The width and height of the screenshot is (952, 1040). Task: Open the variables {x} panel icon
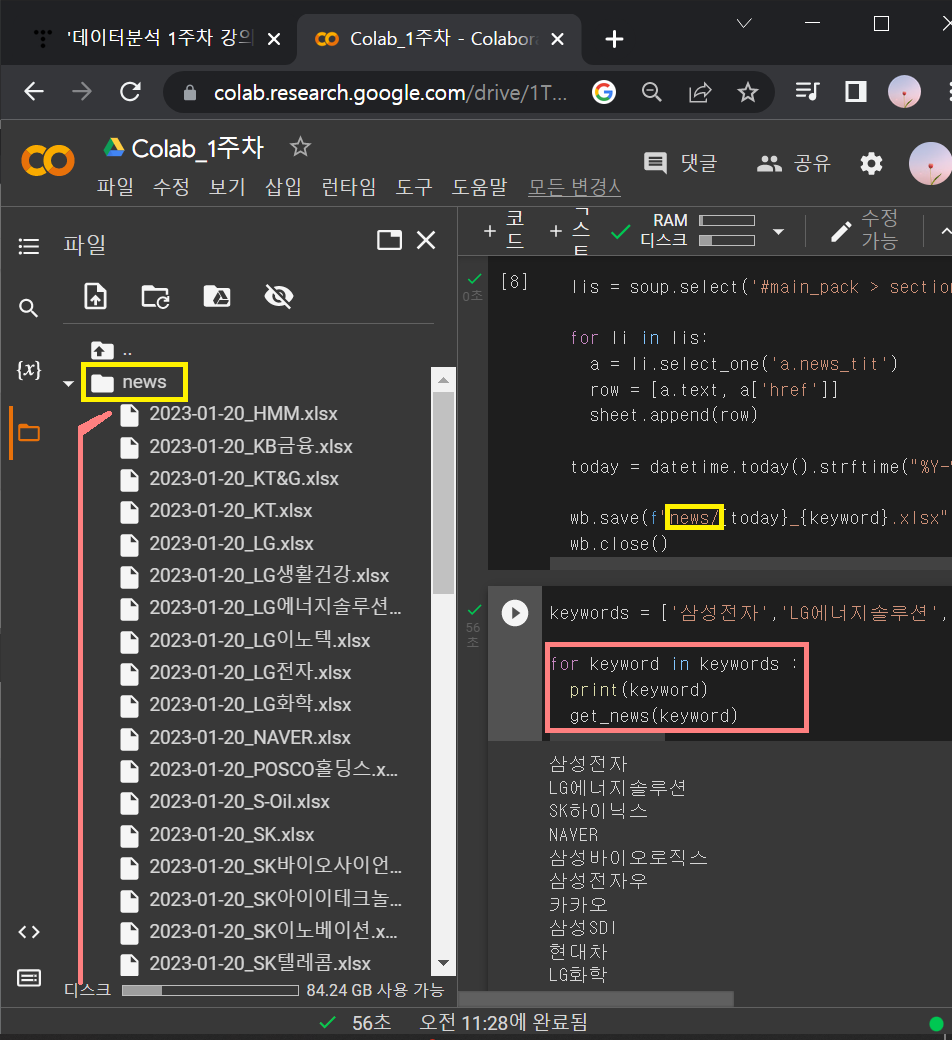29,369
